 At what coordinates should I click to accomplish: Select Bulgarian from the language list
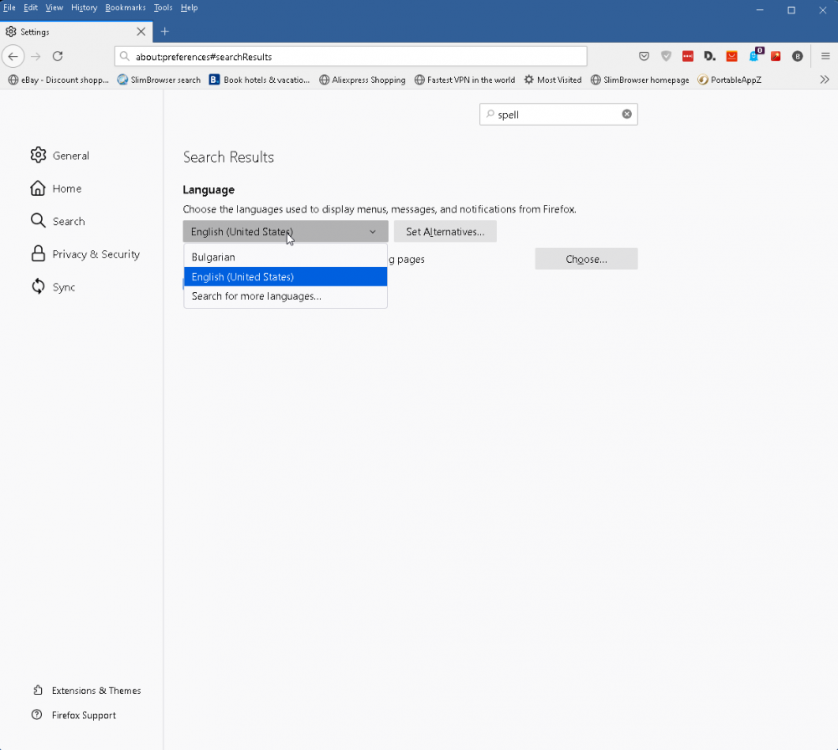click(x=285, y=257)
